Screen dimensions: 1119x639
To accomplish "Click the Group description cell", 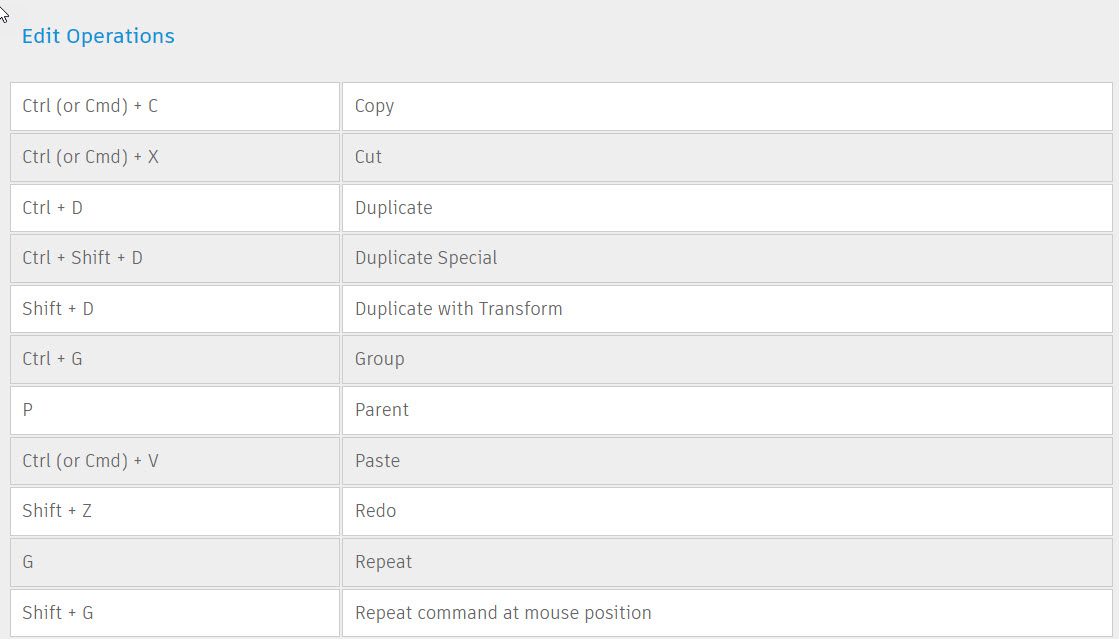I will point(727,359).
